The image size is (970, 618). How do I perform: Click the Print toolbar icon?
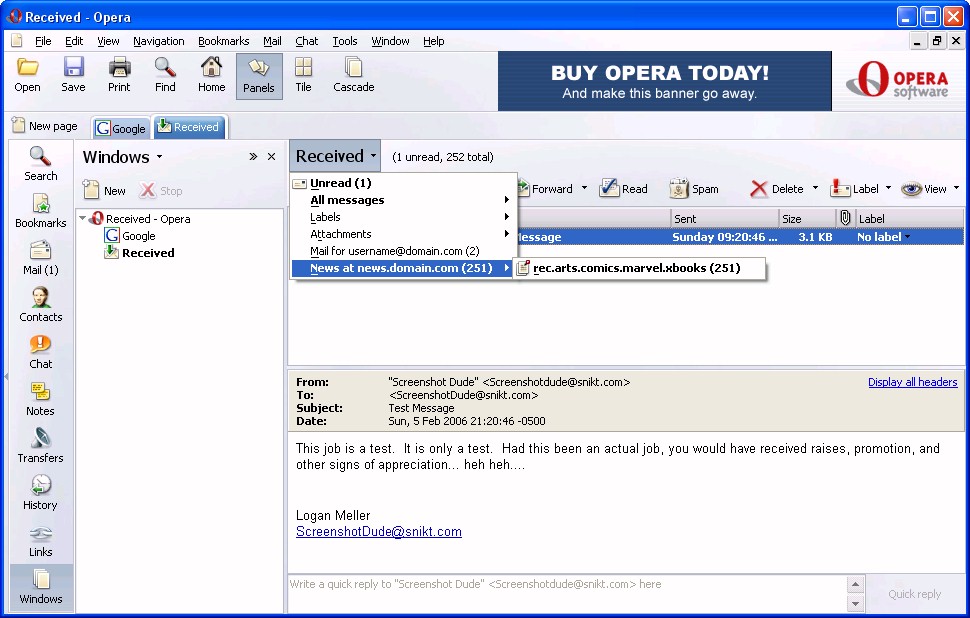tap(119, 75)
